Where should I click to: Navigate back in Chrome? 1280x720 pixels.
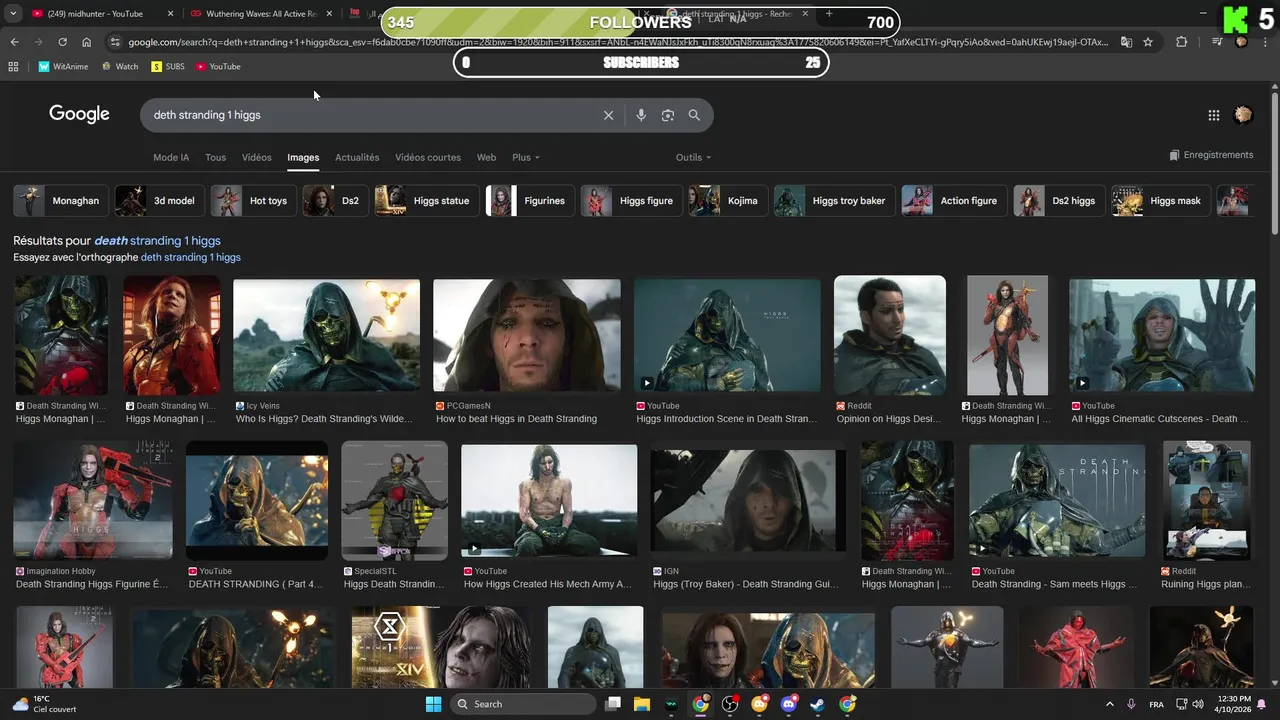point(14,42)
